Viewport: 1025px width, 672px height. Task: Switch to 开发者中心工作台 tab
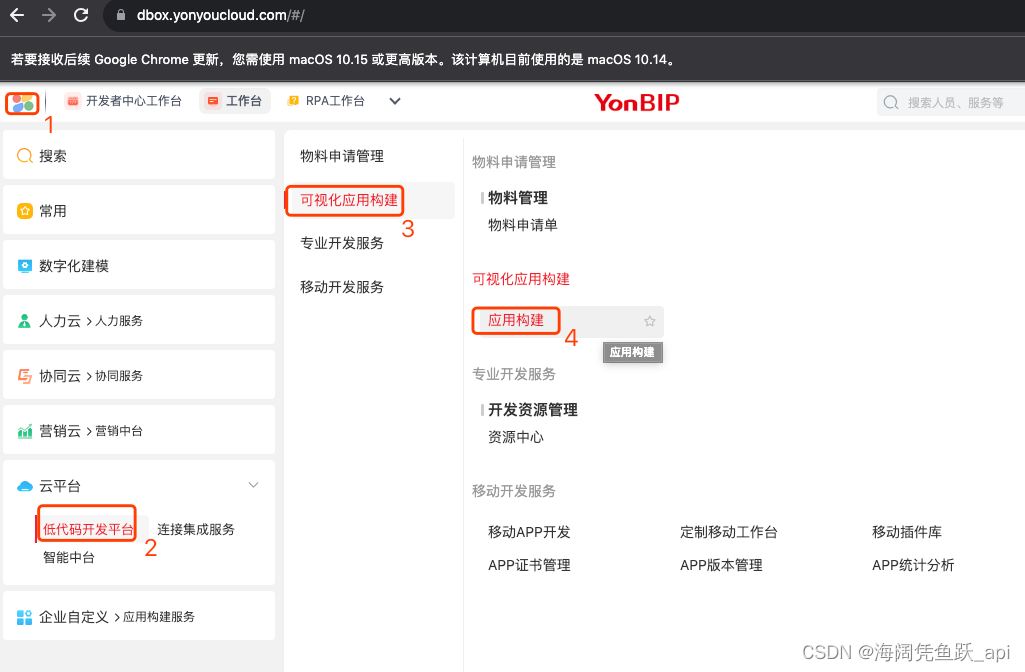[124, 101]
